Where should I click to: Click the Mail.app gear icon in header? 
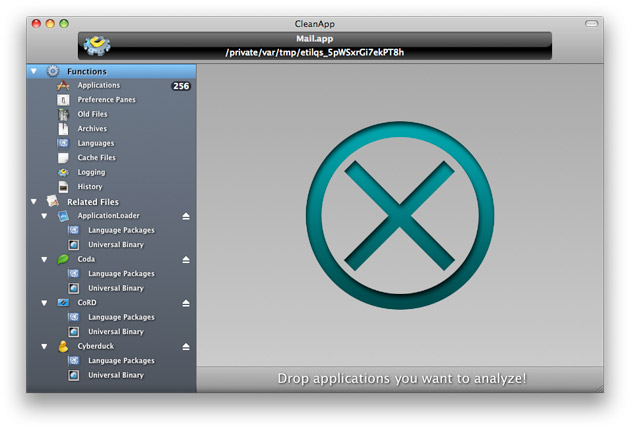[x=97, y=46]
